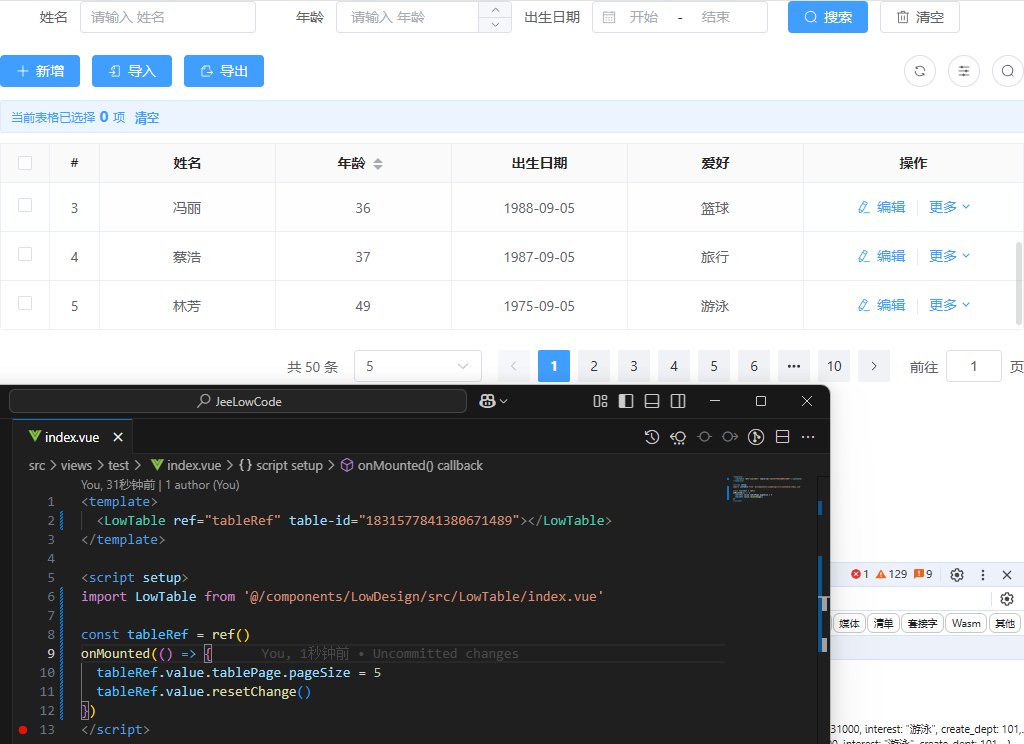The width and height of the screenshot is (1024, 744).
Task: Open editor More Actions ellipsis
Action: pos(808,437)
